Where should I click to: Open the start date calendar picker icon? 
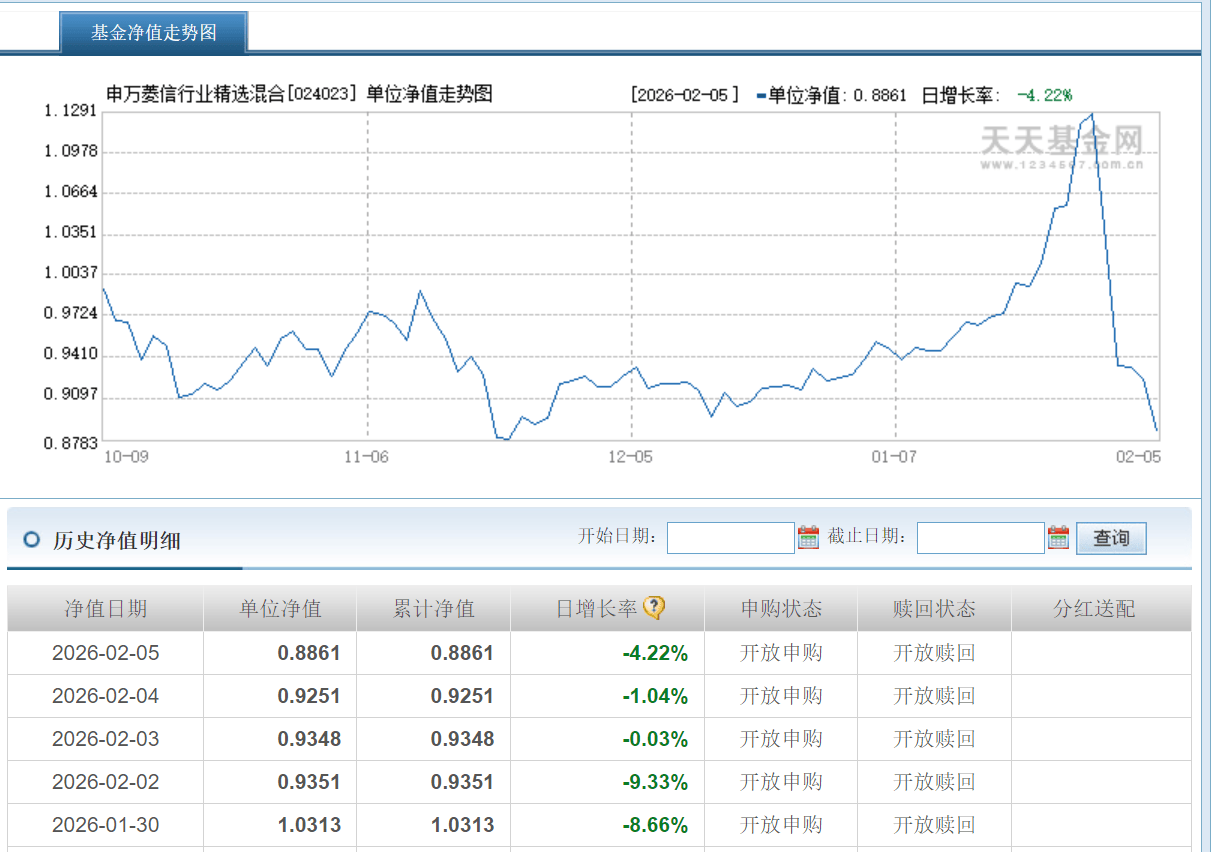point(808,538)
